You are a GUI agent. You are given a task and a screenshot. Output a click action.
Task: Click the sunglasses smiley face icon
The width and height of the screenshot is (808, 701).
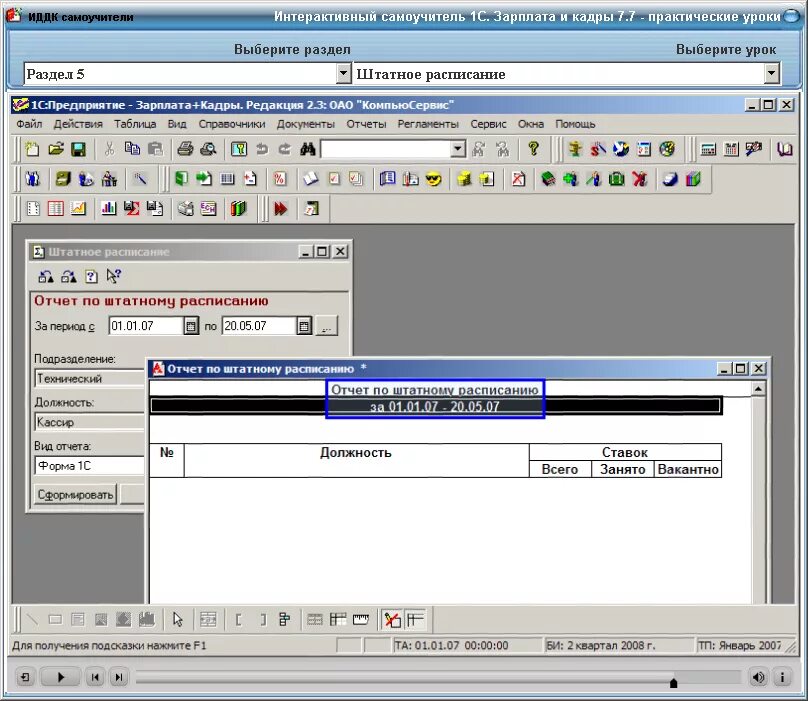click(433, 179)
